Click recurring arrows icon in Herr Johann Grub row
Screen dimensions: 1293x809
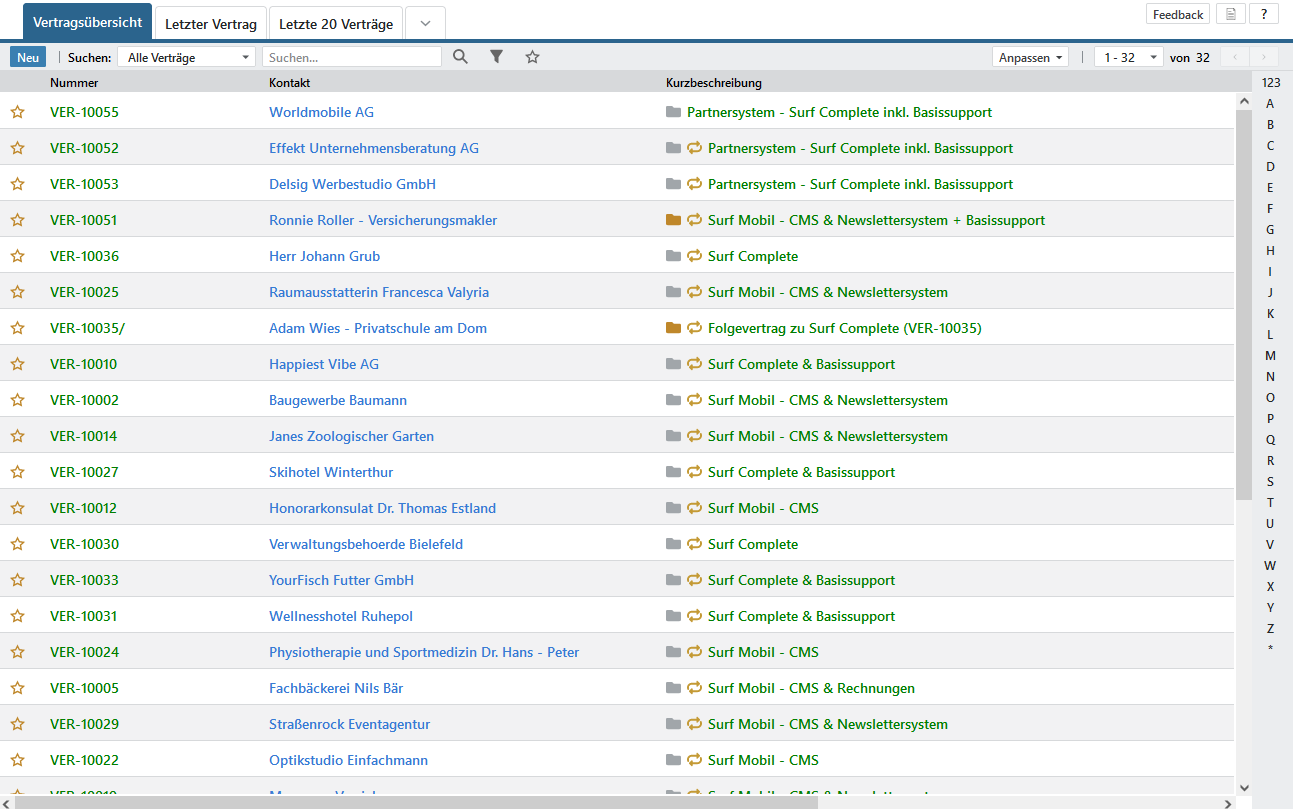click(694, 256)
